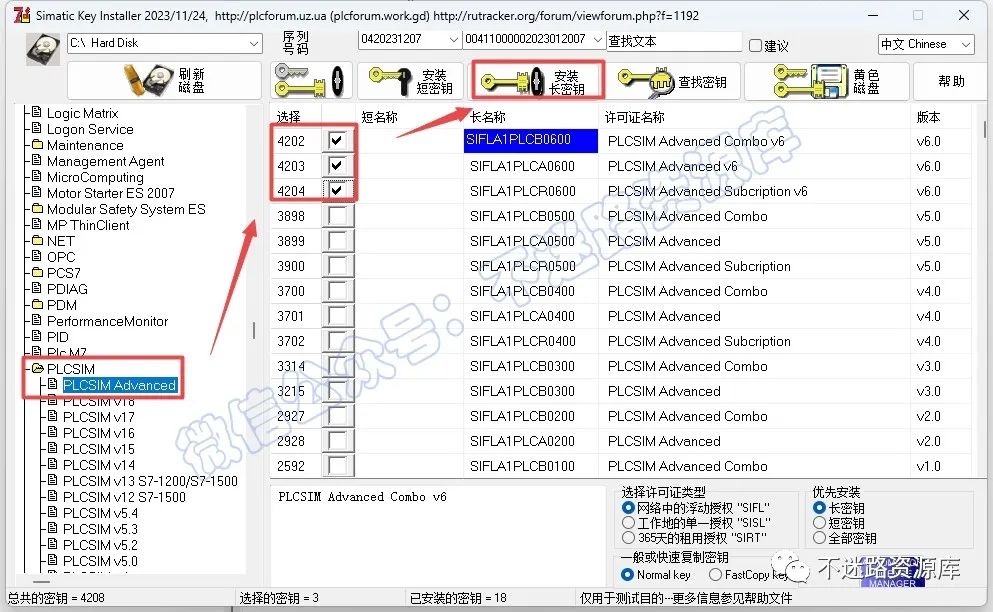Click the unlabeled two-keys toolbar button

[x=310, y=80]
